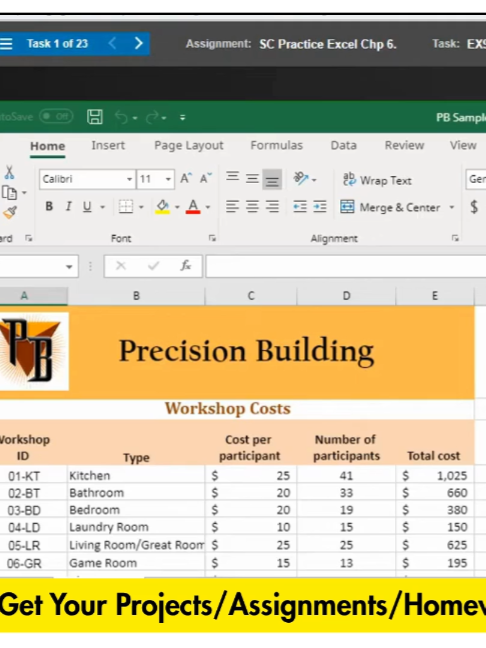Image resolution: width=486 pixels, height=648 pixels.
Task: Open the Page Layout tab
Action: click(189, 145)
